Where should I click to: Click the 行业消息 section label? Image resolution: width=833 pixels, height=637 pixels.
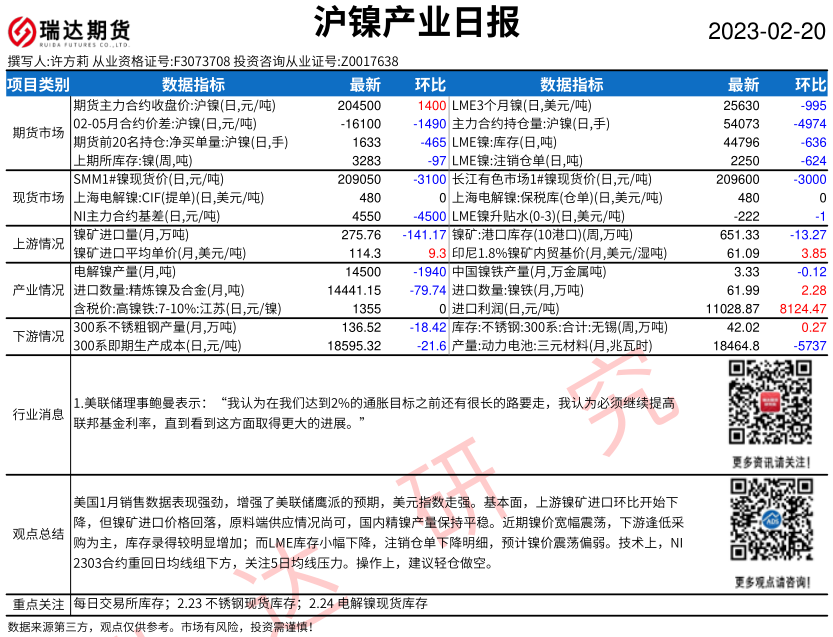38,414
